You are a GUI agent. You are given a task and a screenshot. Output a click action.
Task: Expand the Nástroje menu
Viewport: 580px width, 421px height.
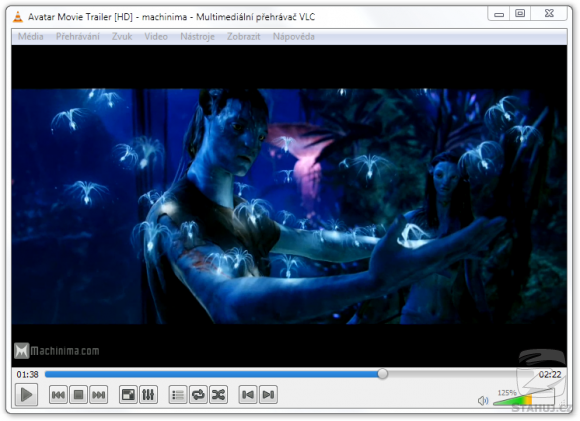coord(198,37)
